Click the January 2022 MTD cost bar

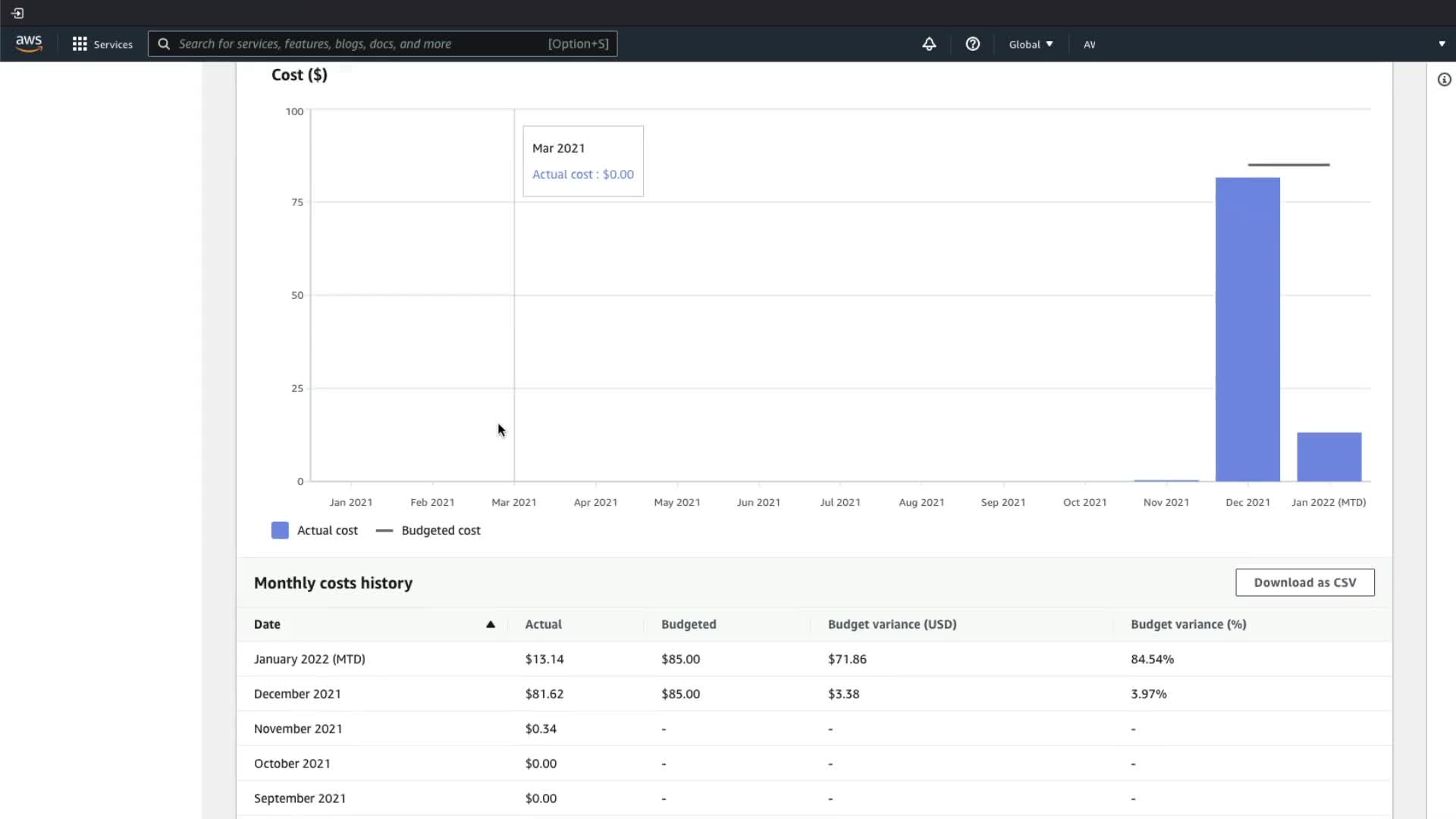[1329, 457]
